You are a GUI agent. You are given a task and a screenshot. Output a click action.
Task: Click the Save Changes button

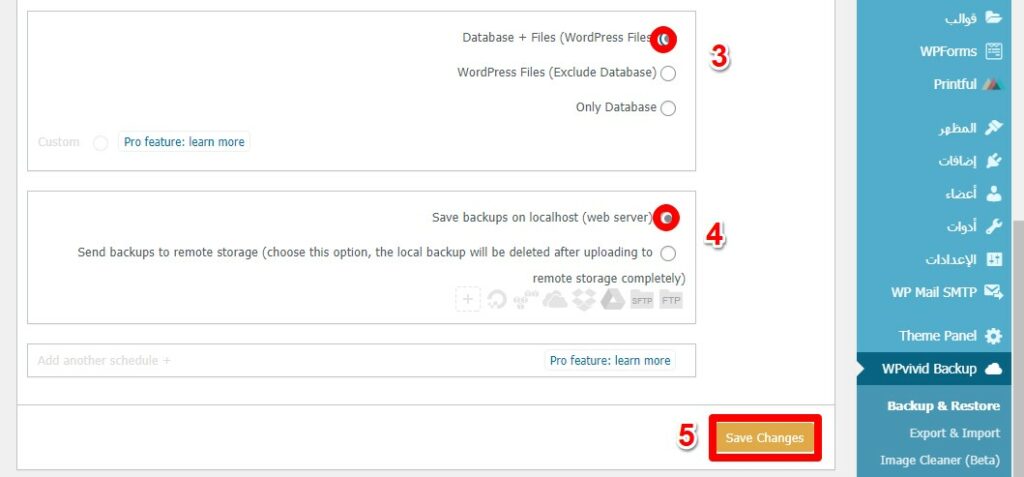(765, 438)
